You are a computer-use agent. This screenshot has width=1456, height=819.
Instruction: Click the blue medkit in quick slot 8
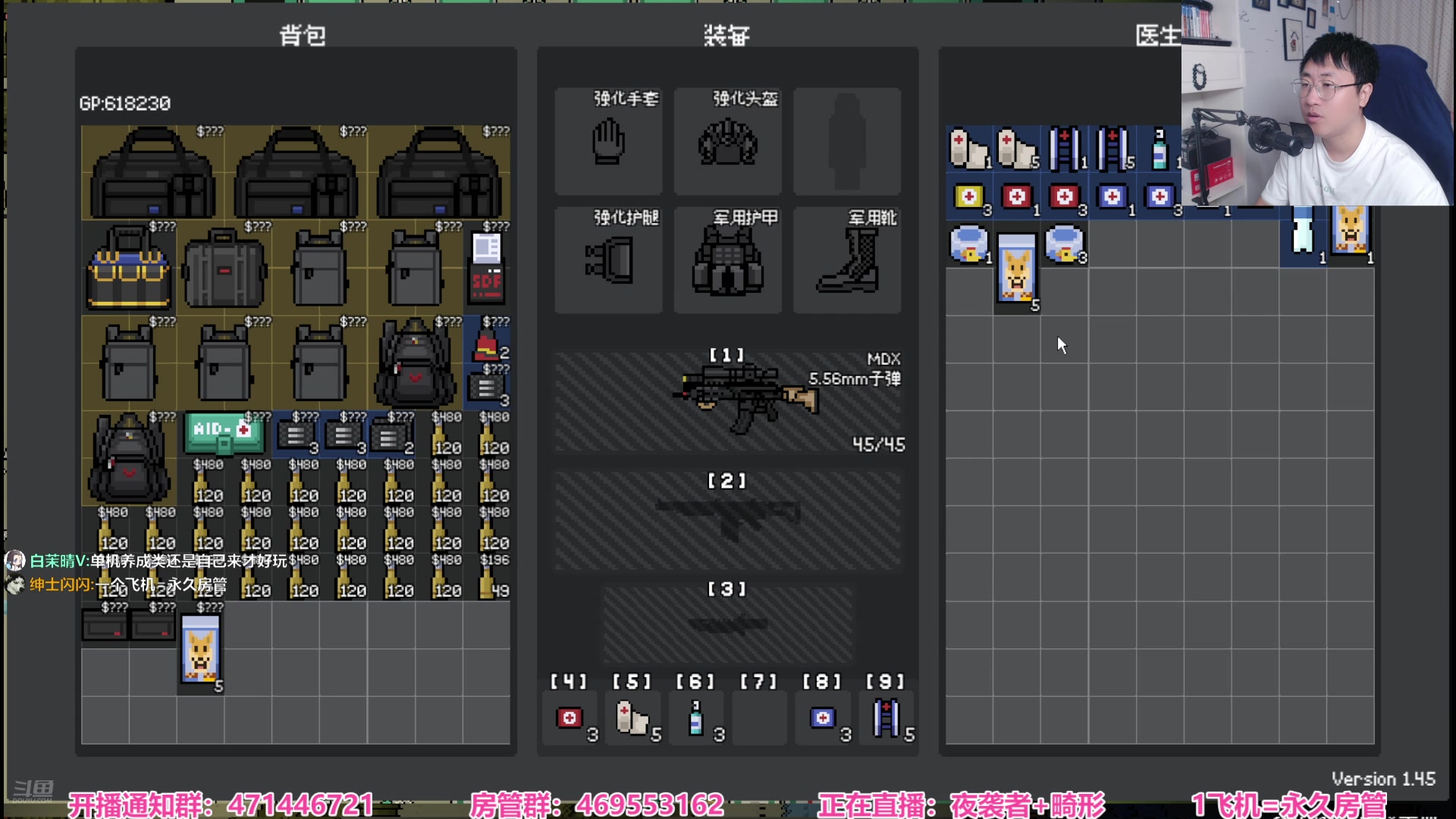(x=824, y=718)
